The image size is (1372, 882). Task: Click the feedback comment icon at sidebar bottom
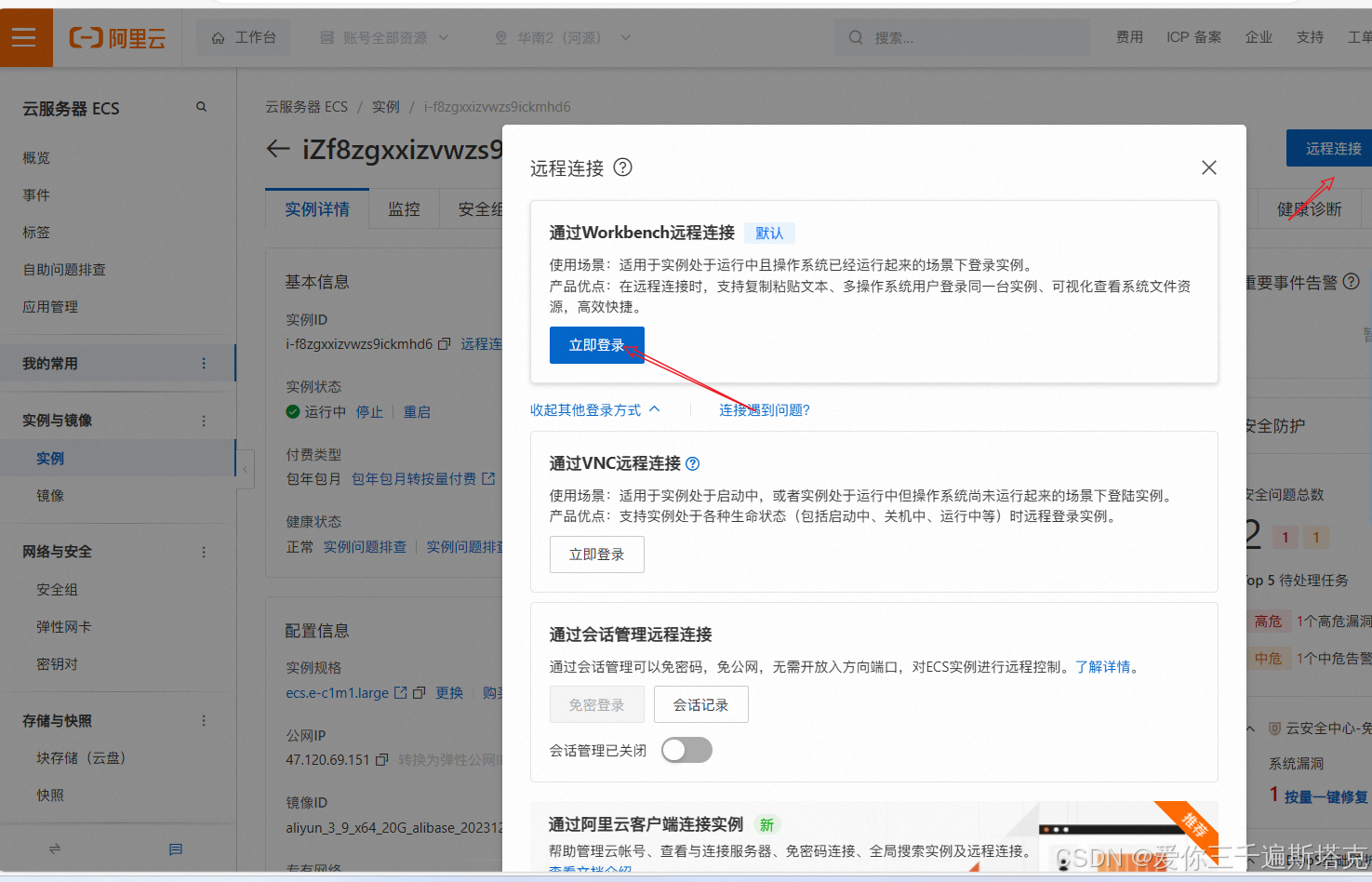[174, 849]
